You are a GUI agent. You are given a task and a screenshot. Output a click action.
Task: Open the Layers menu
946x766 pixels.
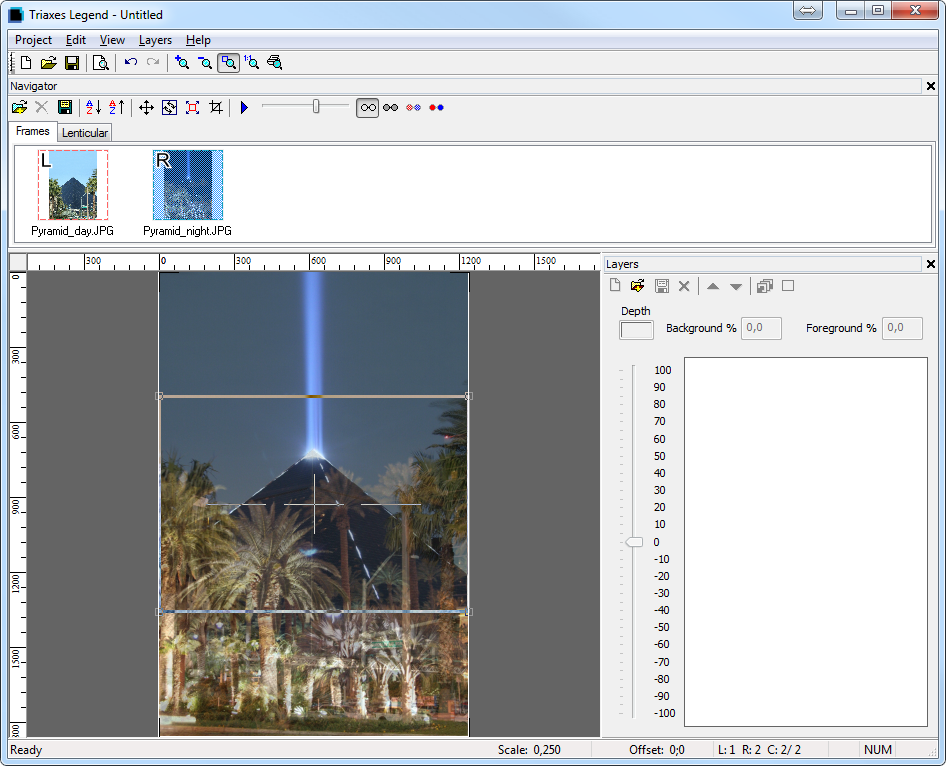(155, 40)
